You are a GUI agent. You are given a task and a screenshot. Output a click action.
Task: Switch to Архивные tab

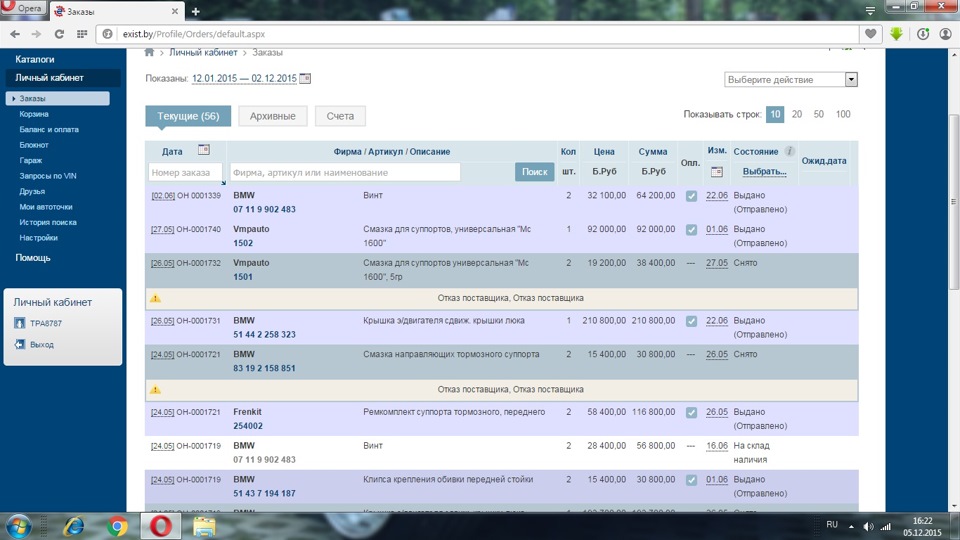(272, 116)
